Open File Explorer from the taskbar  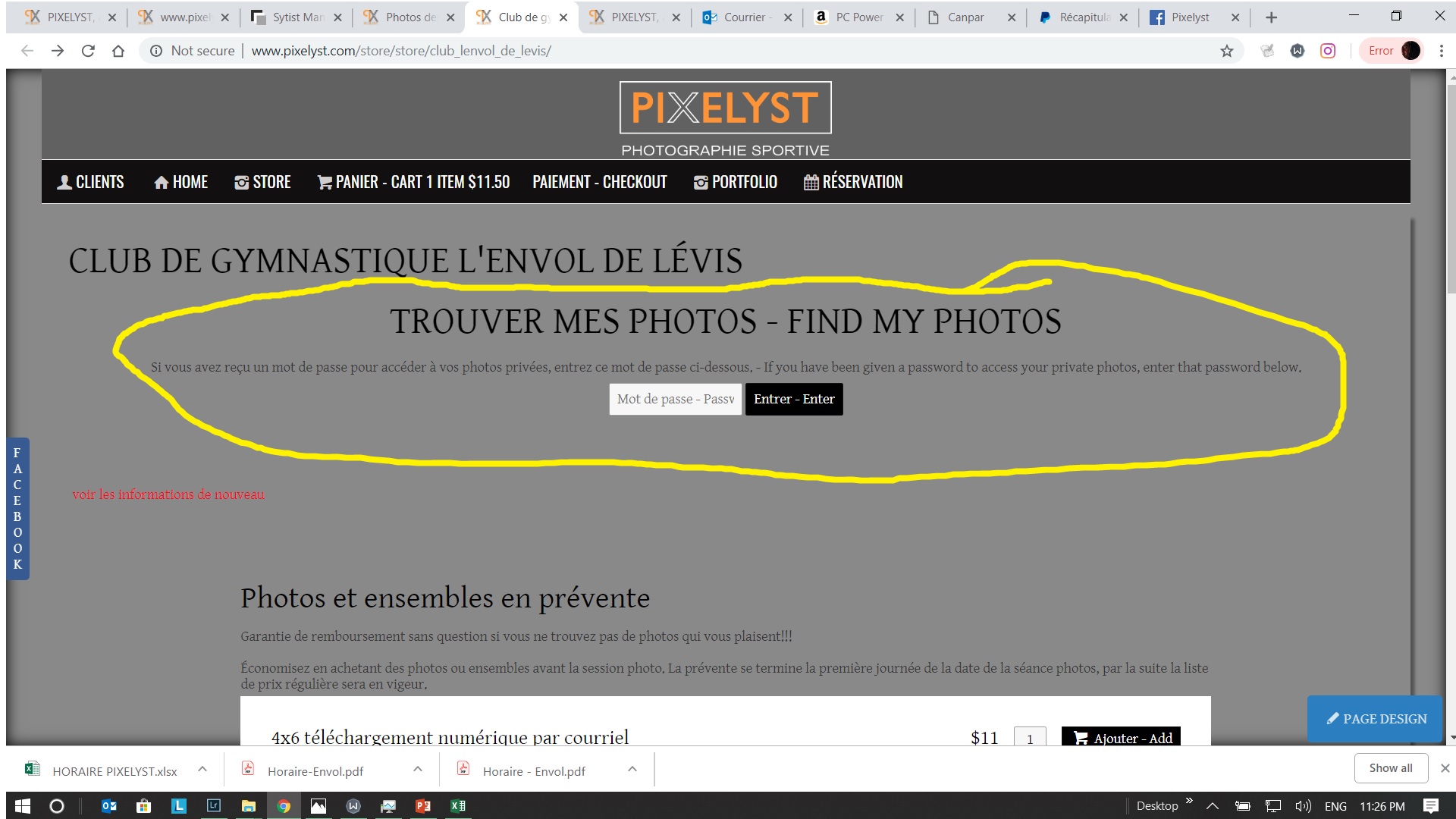(x=249, y=806)
